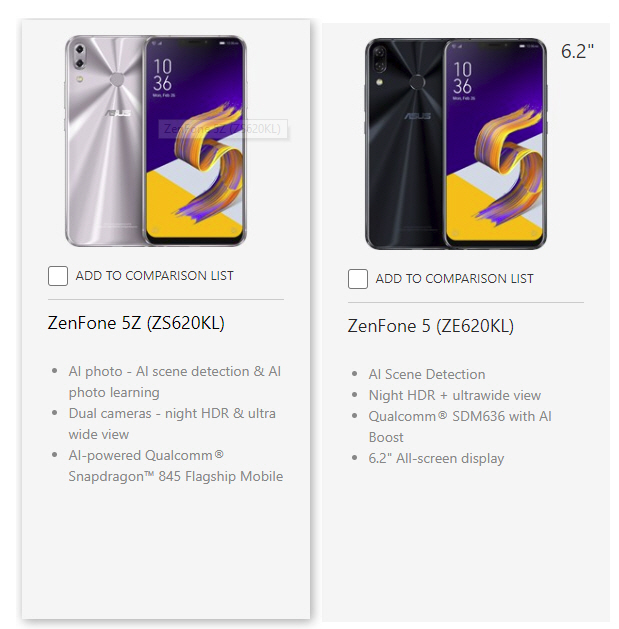Open the ZenFone 5 (ZE620KL) title link
The width and height of the screenshot is (619, 629).
click(x=430, y=326)
